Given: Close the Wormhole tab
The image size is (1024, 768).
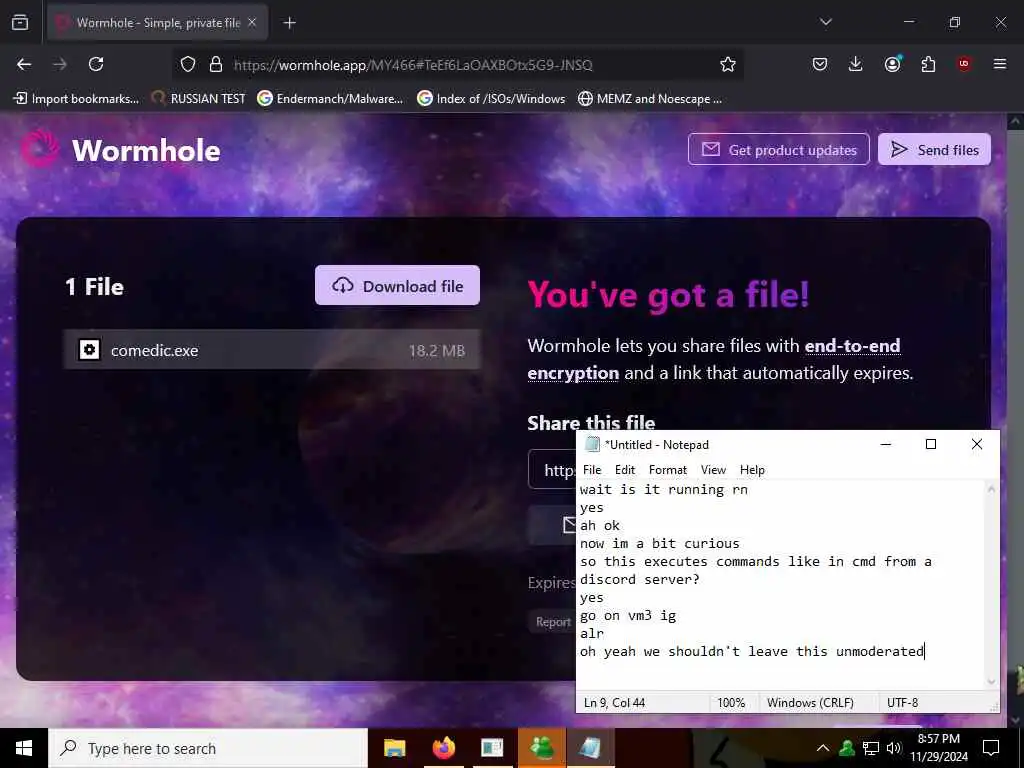Looking at the screenshot, I should (252, 23).
